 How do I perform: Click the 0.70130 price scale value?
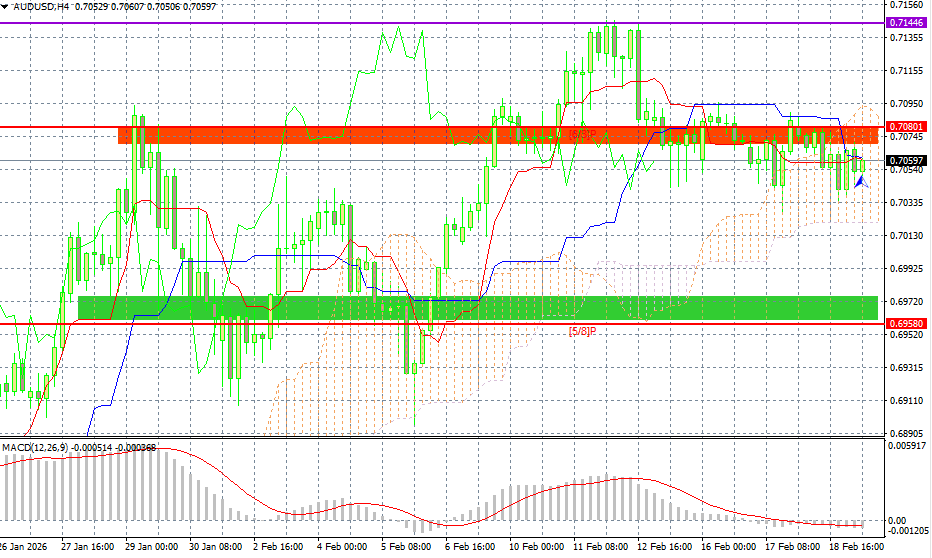click(x=906, y=235)
